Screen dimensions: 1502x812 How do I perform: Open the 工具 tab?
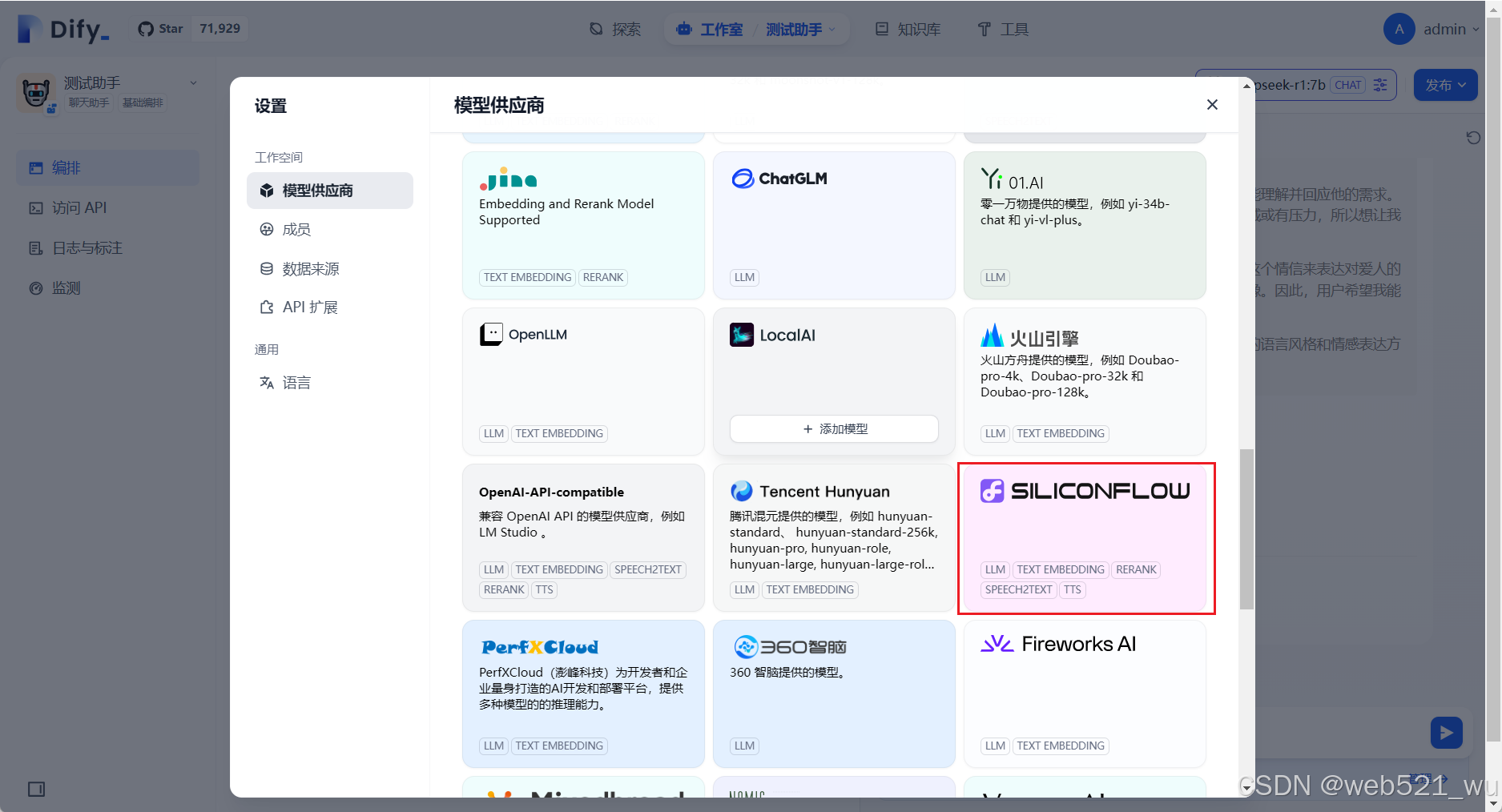pos(1003,30)
